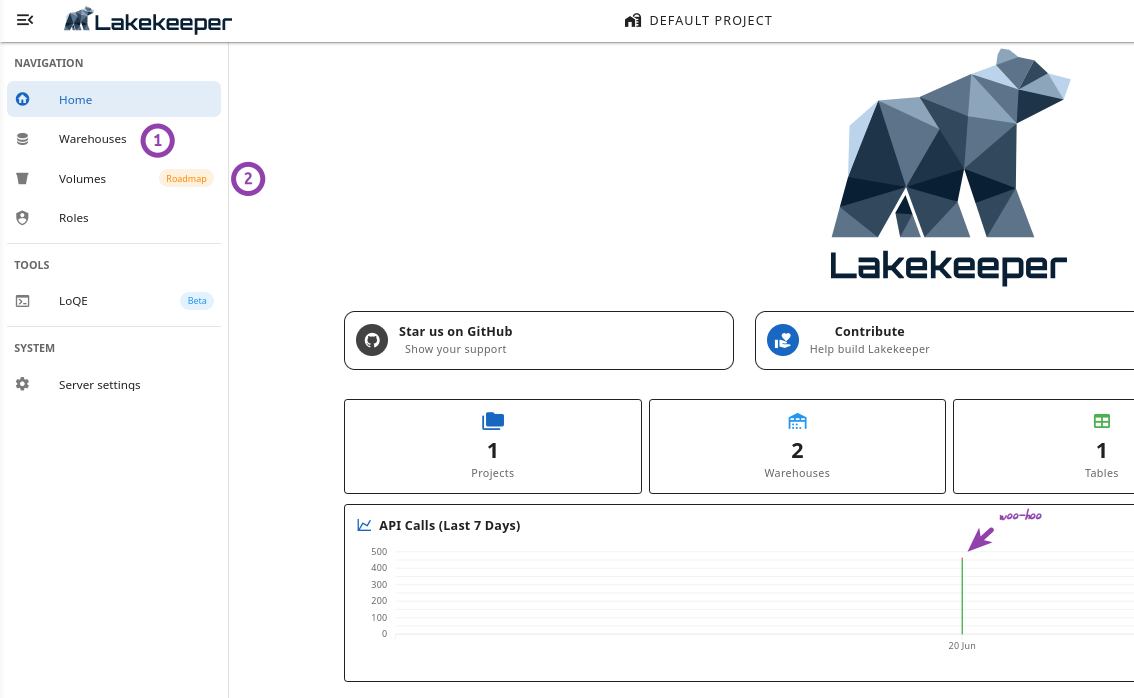
Task: Click the Volumes bucket icon
Action: click(x=22, y=179)
